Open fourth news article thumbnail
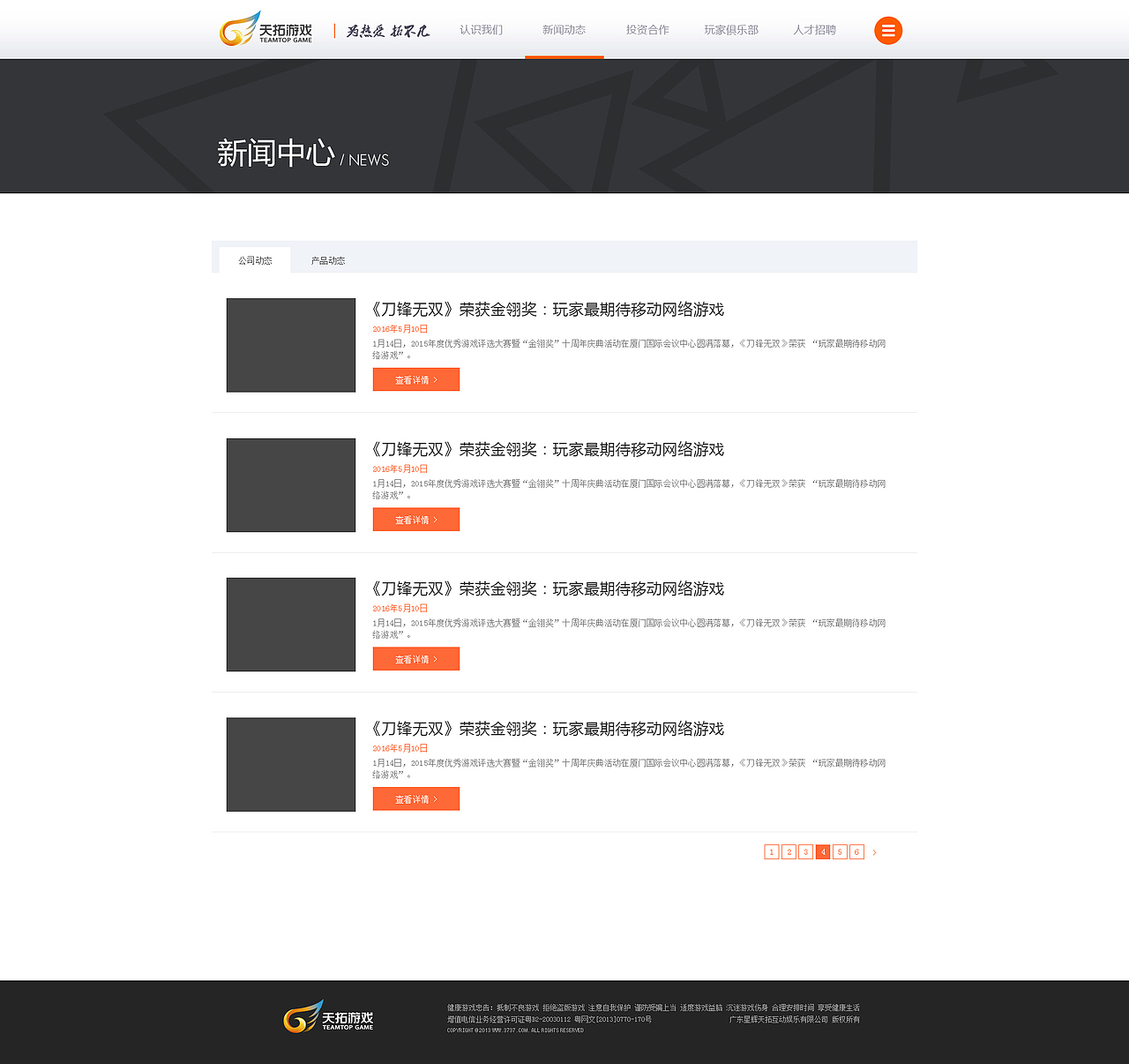This screenshot has width=1129, height=1064. tap(291, 764)
